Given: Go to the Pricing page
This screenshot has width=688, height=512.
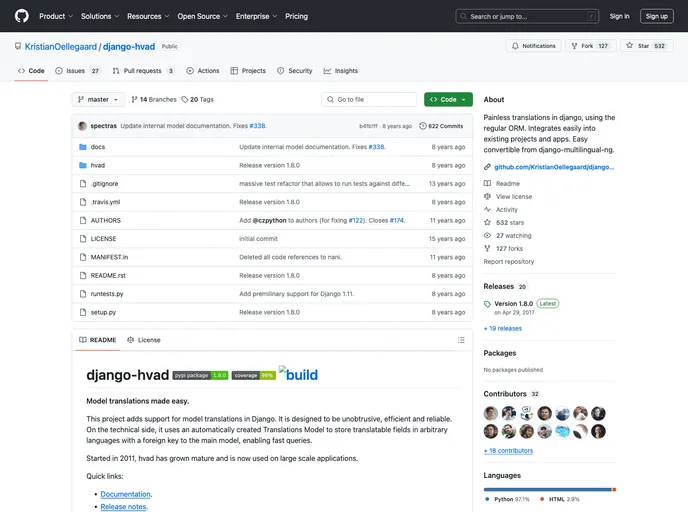Looking at the screenshot, I should tap(296, 16).
